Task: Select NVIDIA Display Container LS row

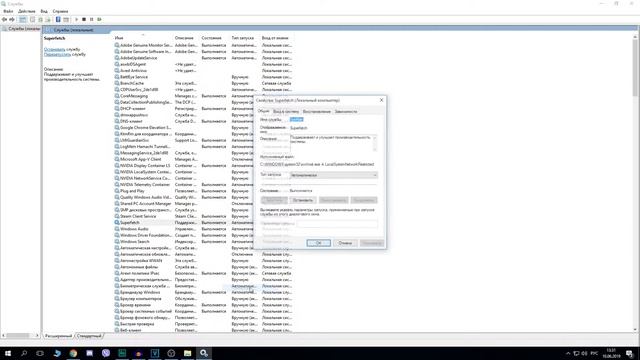Action: coord(203,165)
